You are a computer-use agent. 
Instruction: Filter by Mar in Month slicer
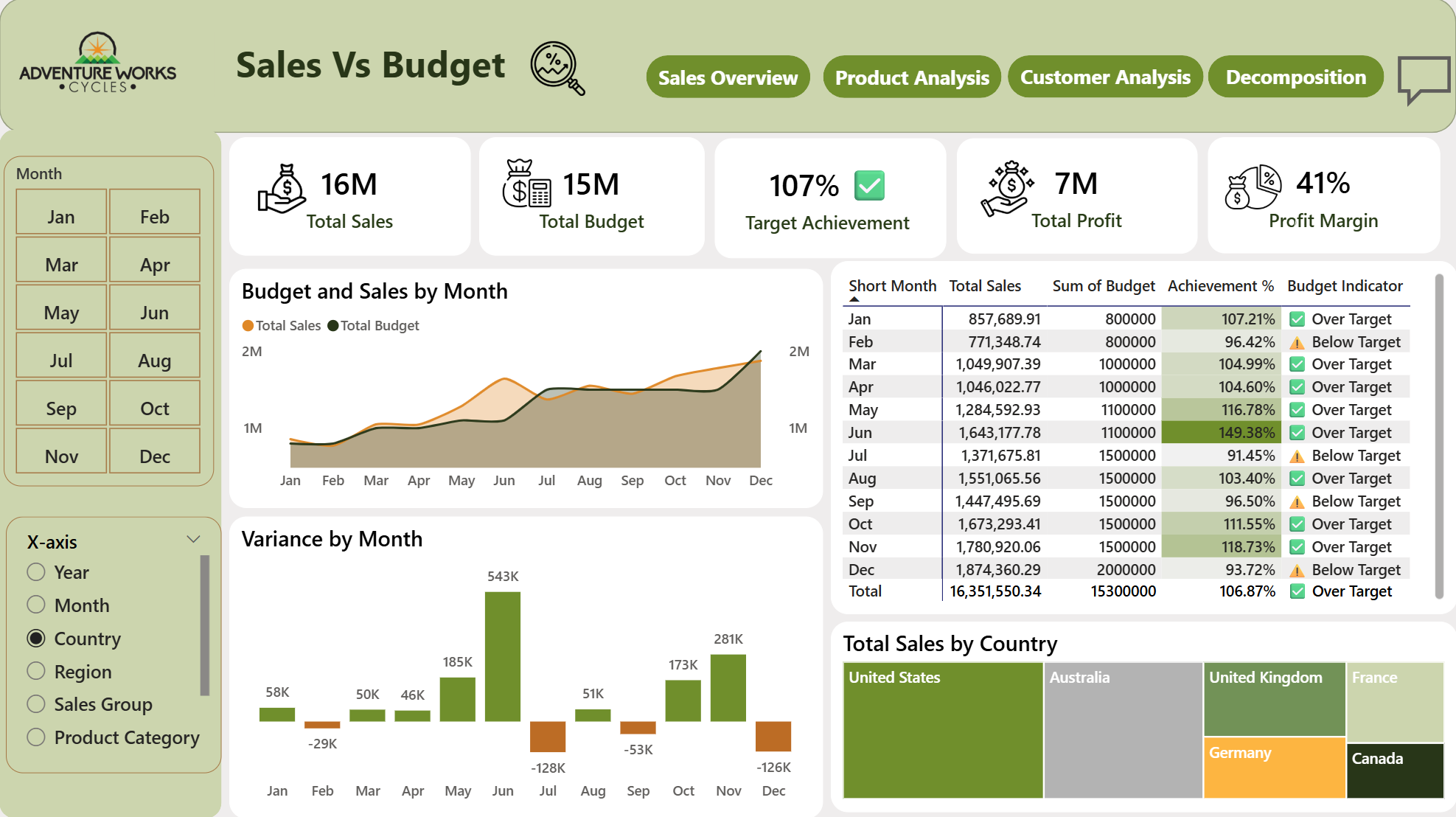[61, 260]
